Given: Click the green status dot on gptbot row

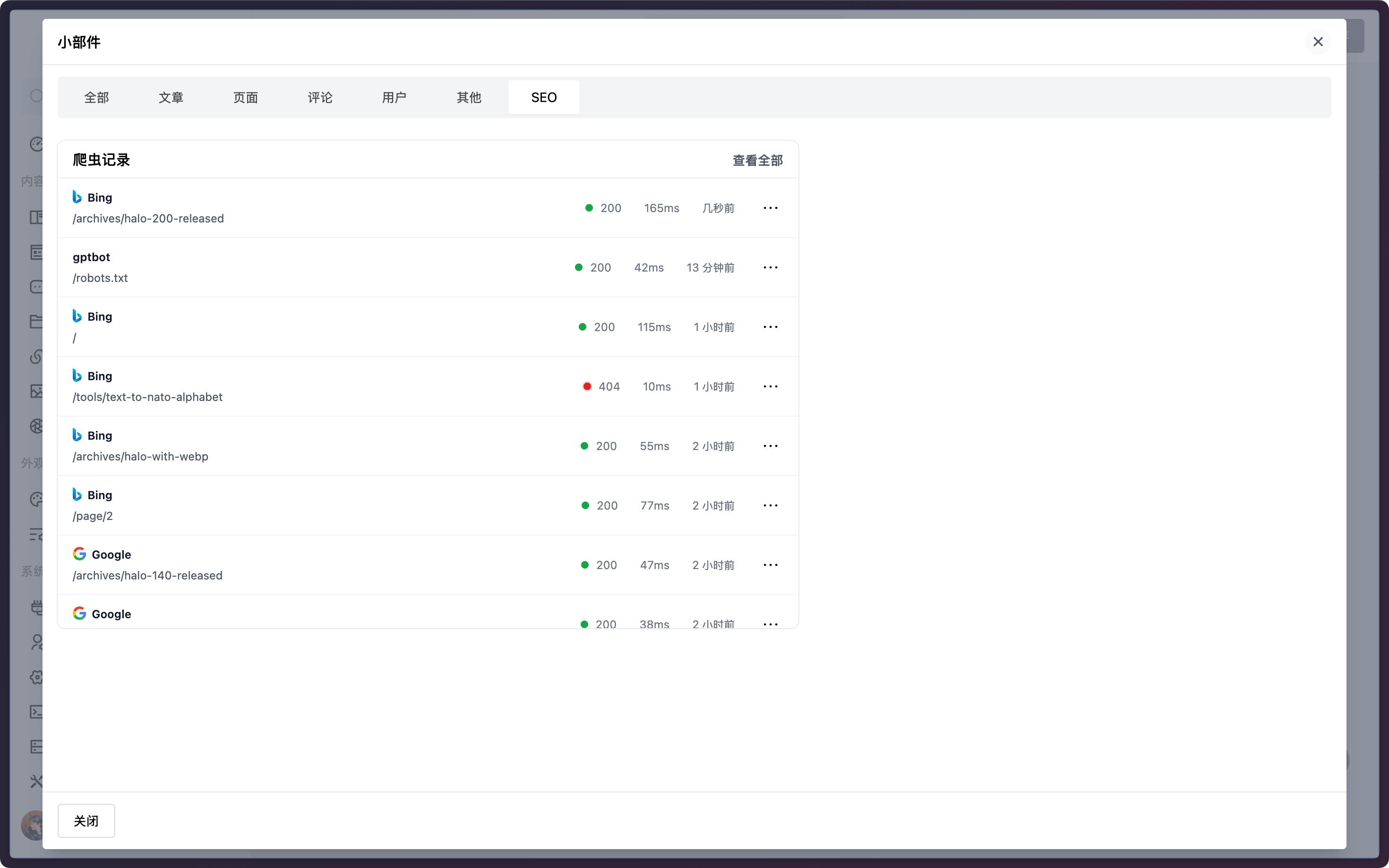Looking at the screenshot, I should 578,267.
